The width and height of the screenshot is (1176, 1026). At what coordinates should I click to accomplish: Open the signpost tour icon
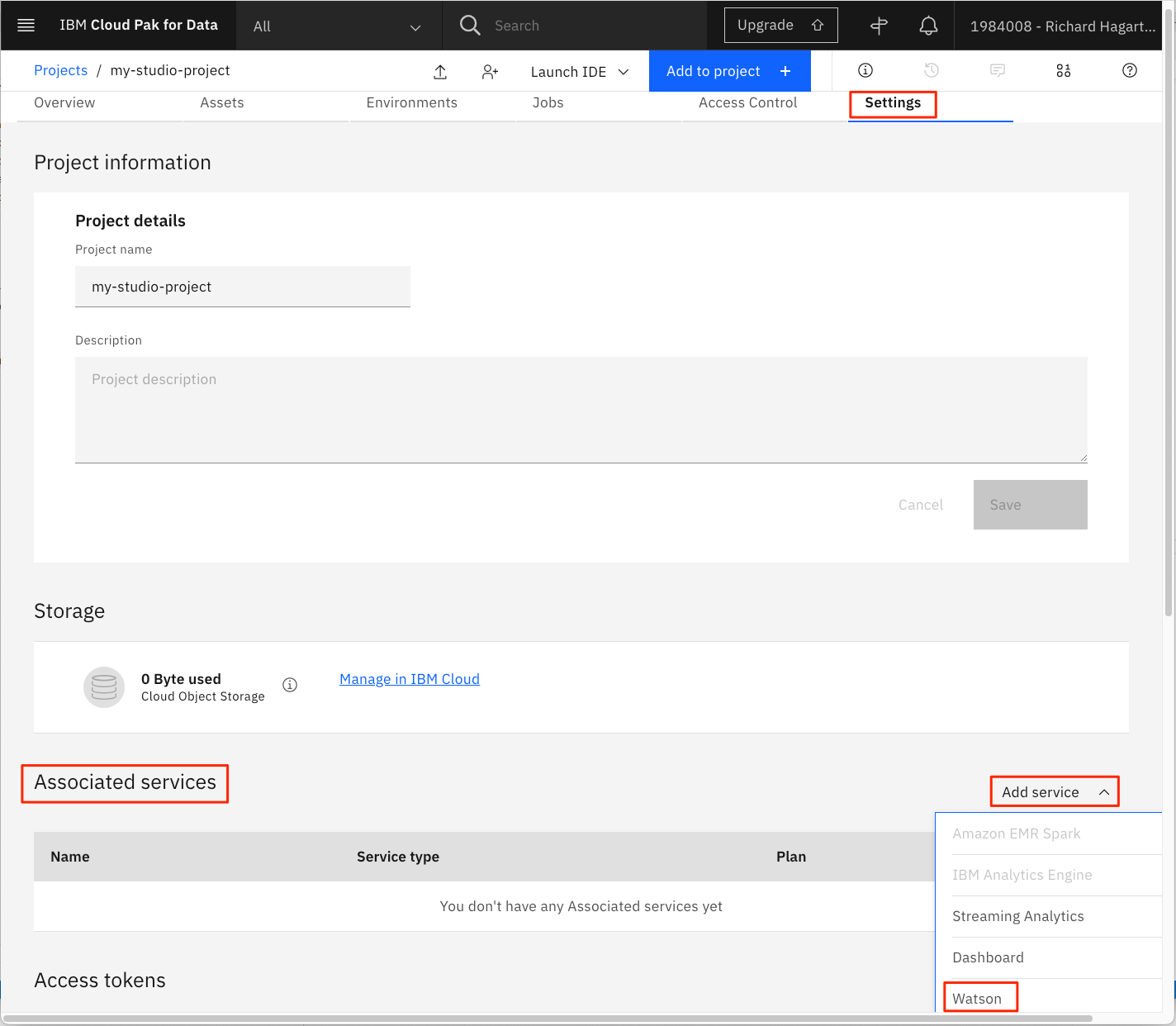coord(879,26)
